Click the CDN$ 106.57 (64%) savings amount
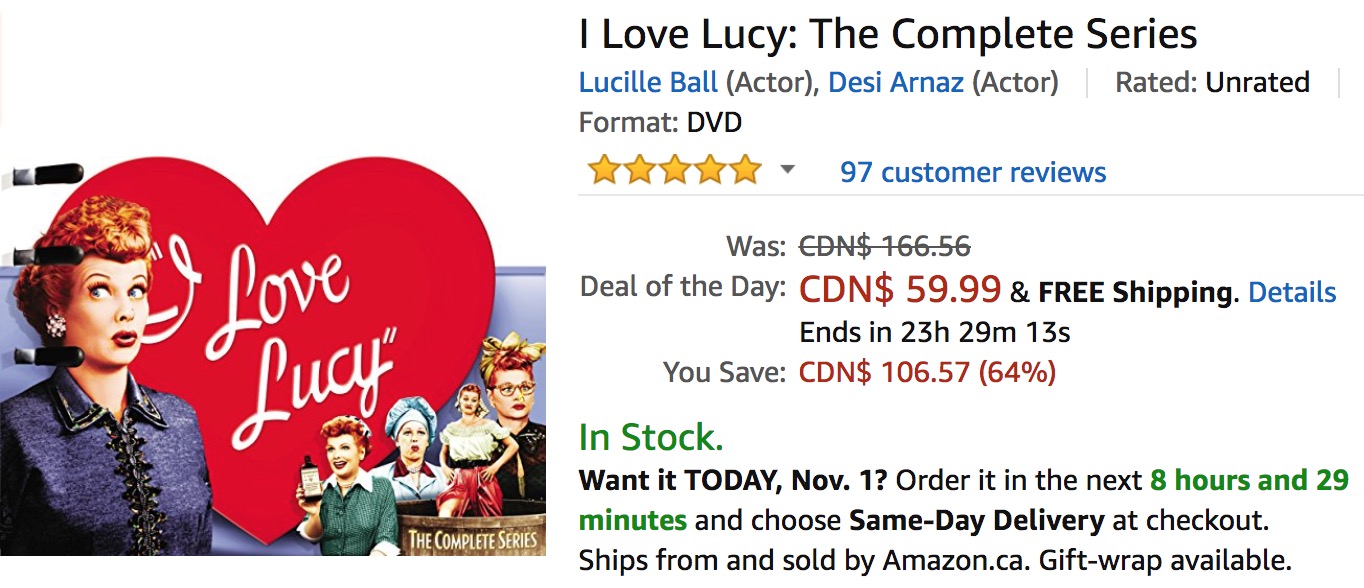The image size is (1364, 588). click(x=927, y=373)
